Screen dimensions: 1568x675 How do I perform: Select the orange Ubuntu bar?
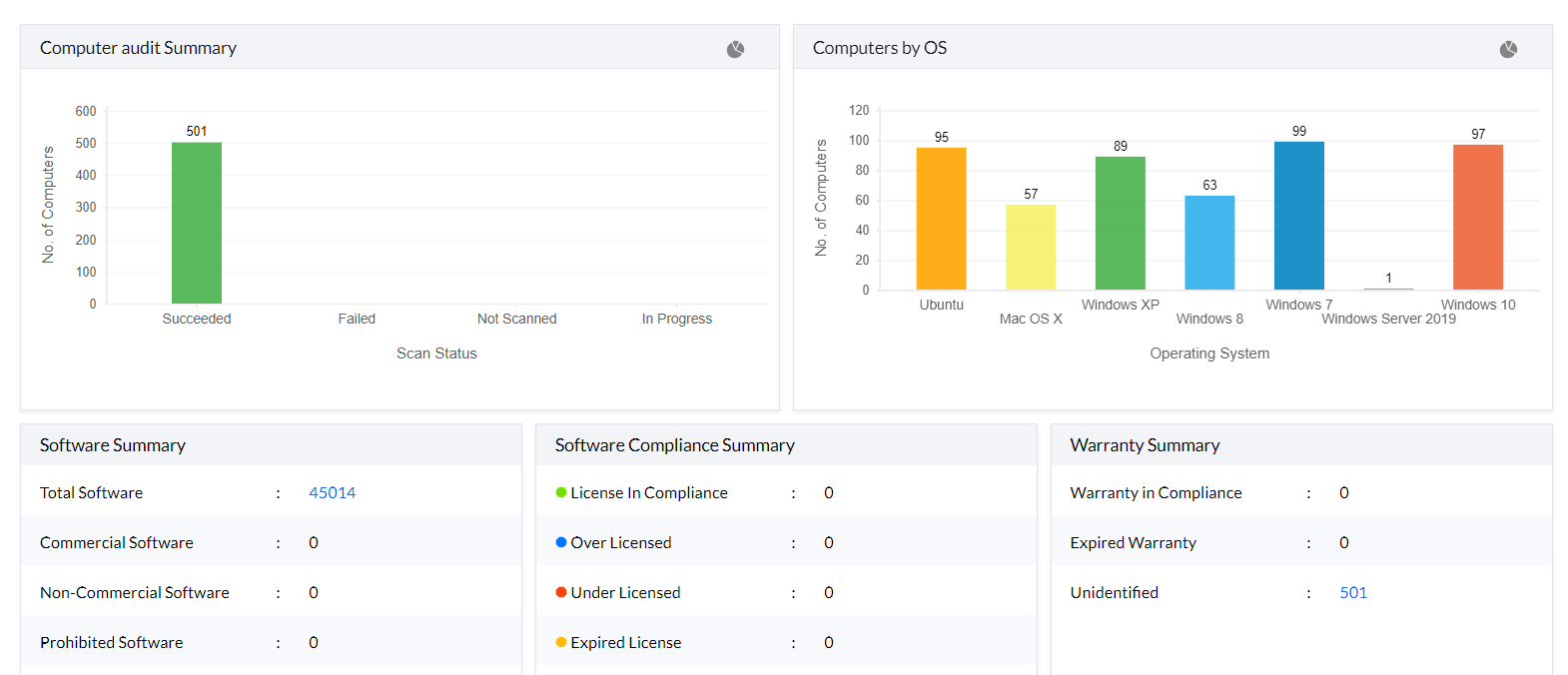(941, 219)
